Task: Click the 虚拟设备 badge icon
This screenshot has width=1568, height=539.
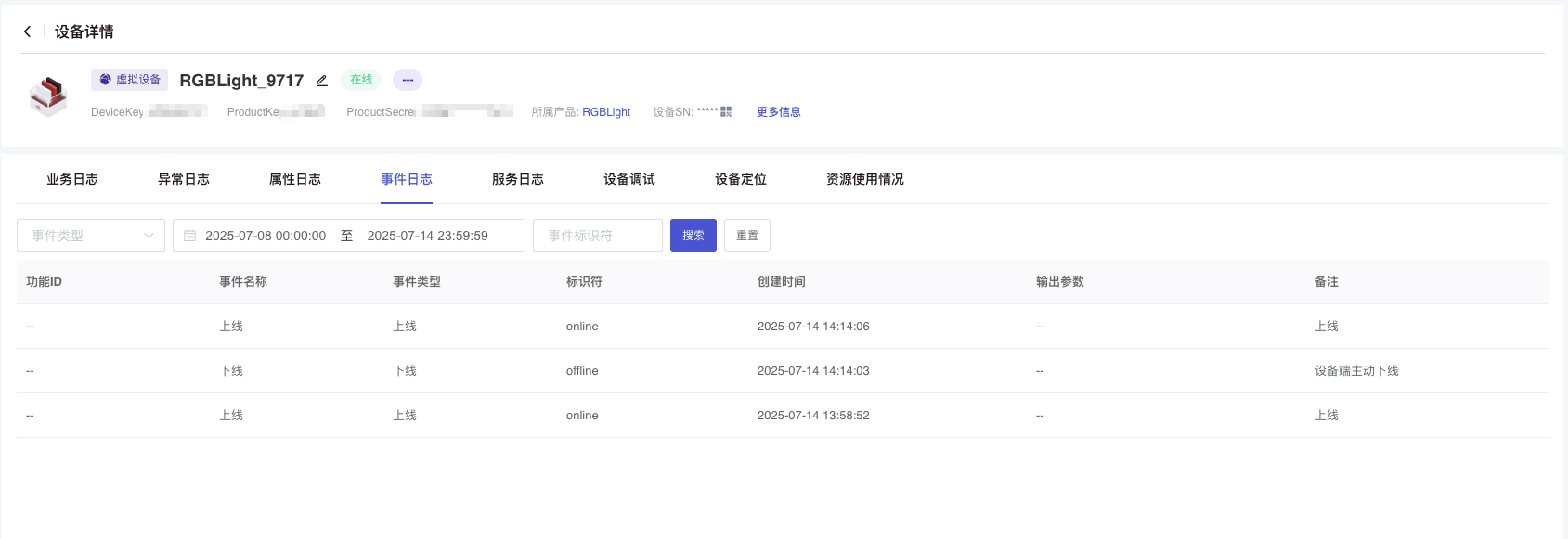Action: [x=106, y=80]
